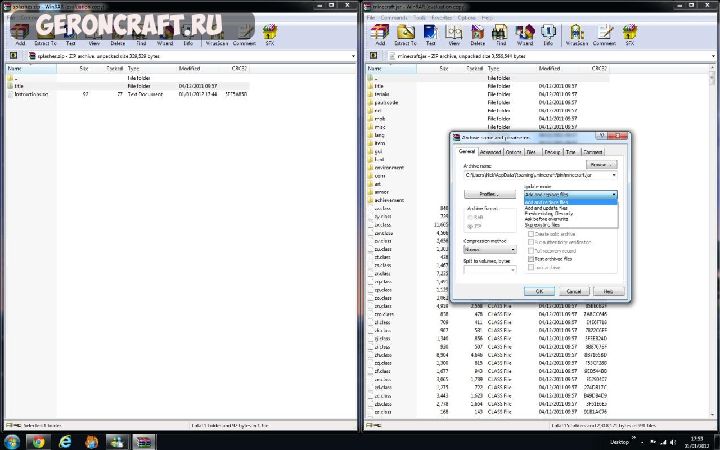Image resolution: width=720 pixels, height=450 pixels.
Task: Click up-one-level icon in minecraft.jar window
Action: [373, 56]
